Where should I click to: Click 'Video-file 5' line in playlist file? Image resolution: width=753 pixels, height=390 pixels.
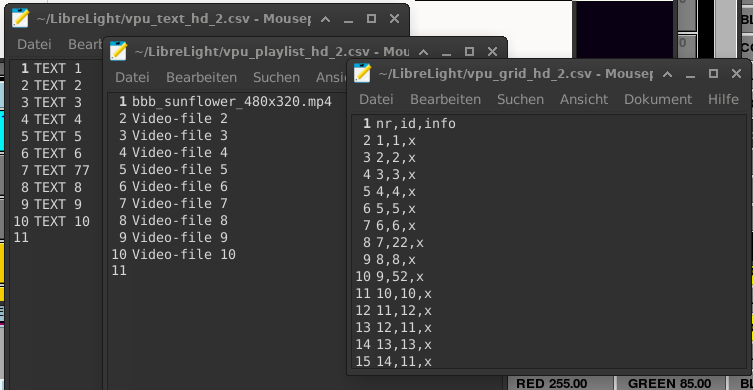click(x=180, y=170)
